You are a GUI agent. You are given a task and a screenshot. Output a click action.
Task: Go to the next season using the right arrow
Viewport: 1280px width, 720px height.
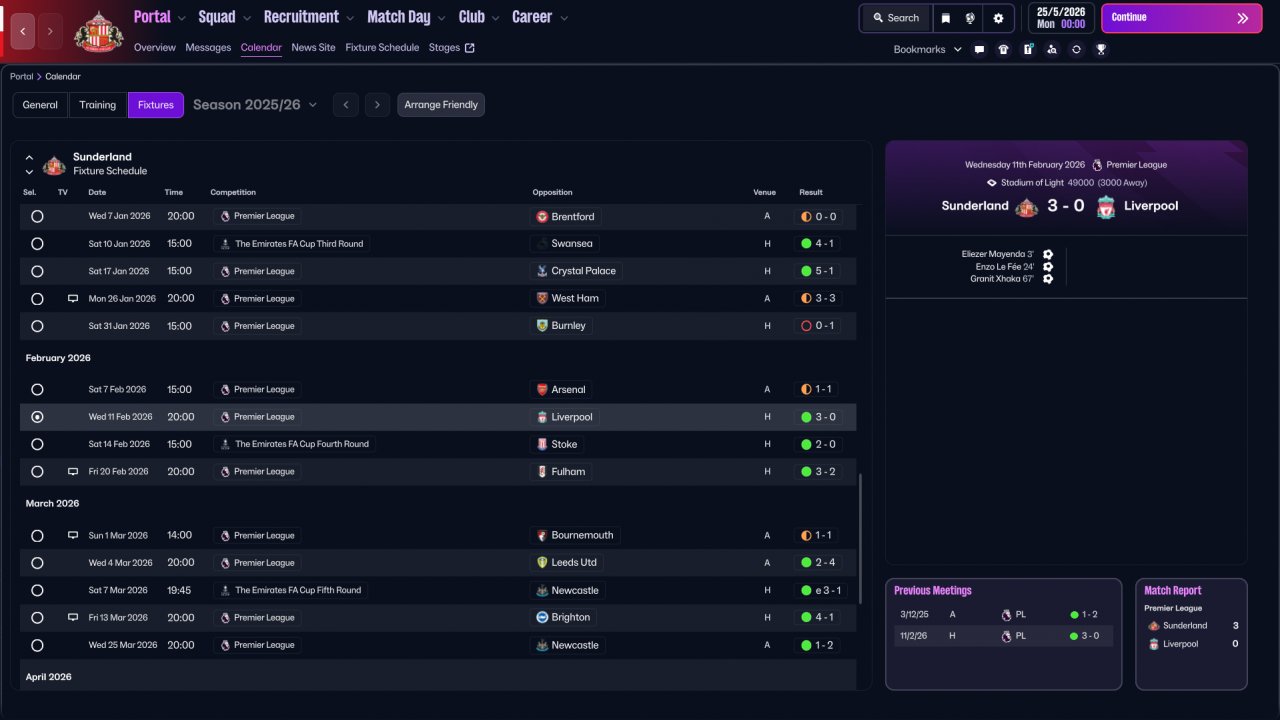coord(377,105)
